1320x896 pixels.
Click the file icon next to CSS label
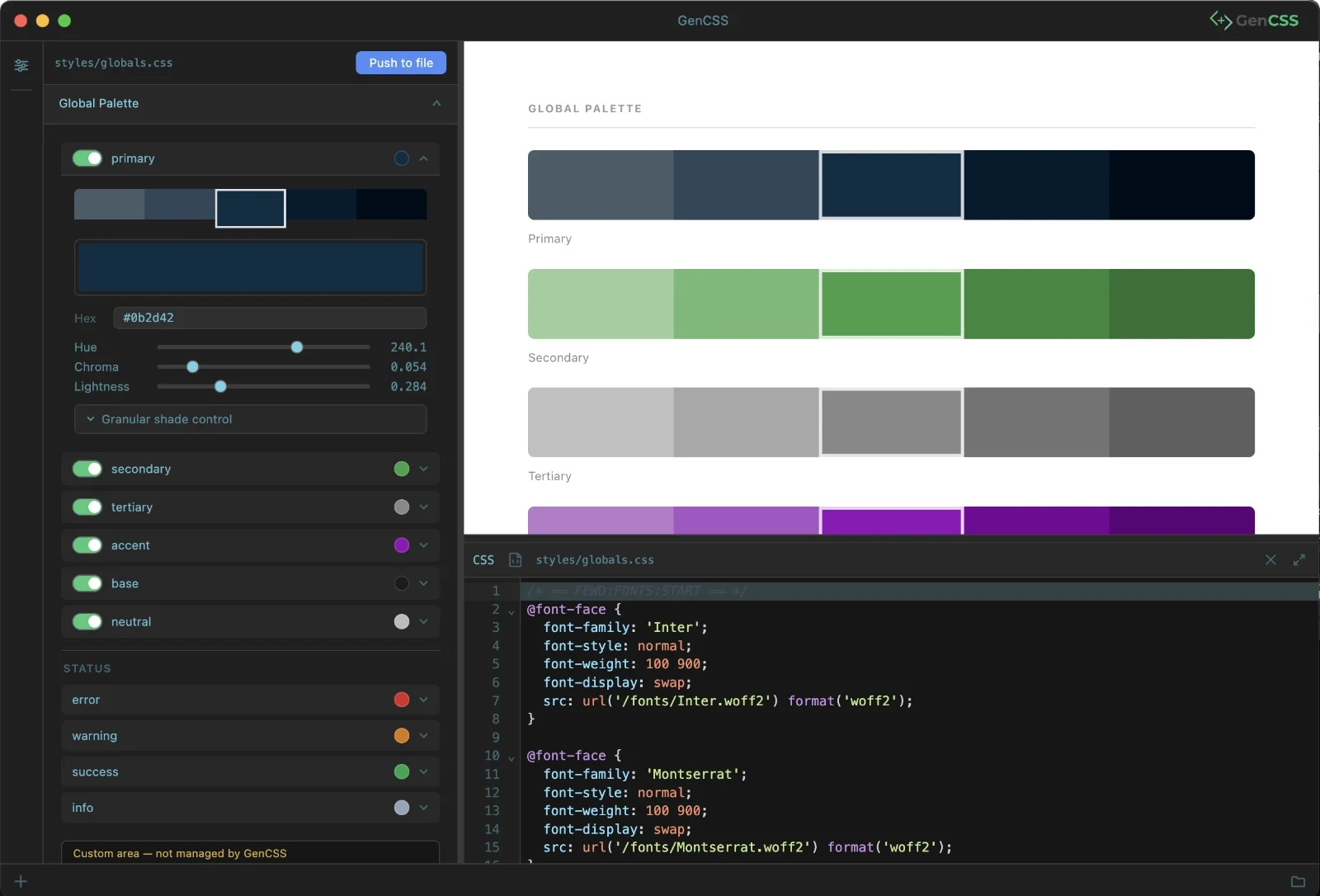click(516, 559)
